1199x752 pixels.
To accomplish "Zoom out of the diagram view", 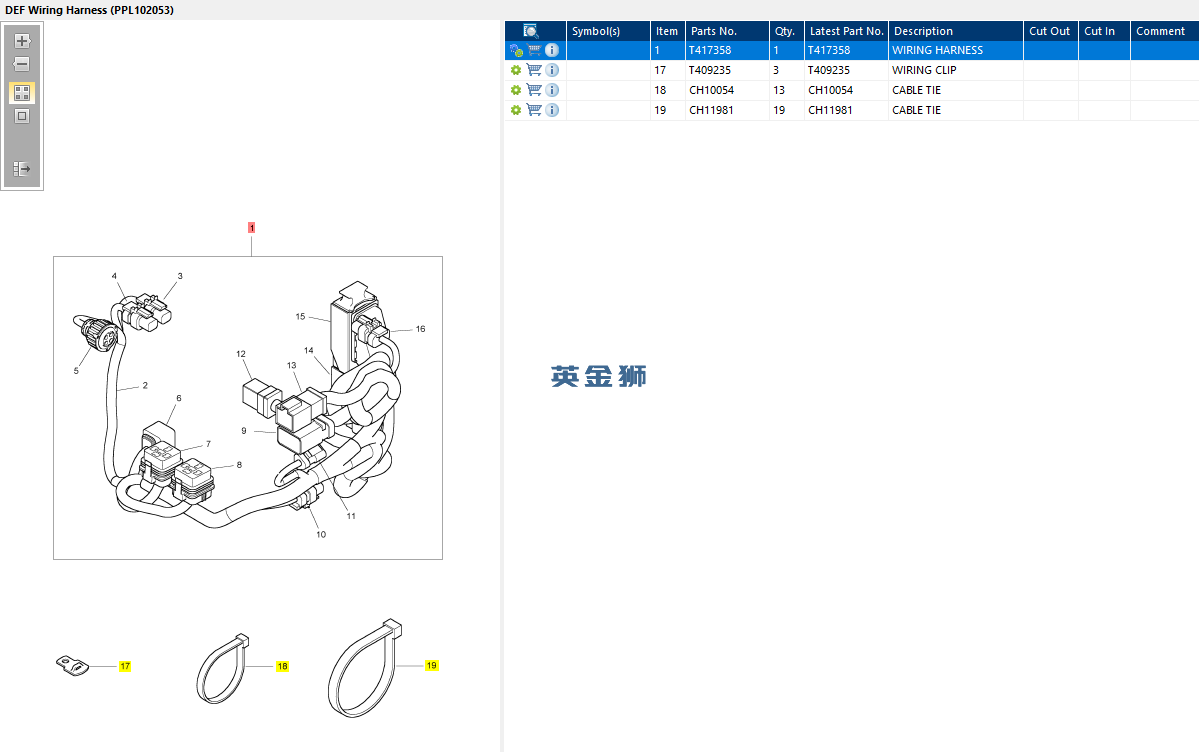I will tap(22, 64).
